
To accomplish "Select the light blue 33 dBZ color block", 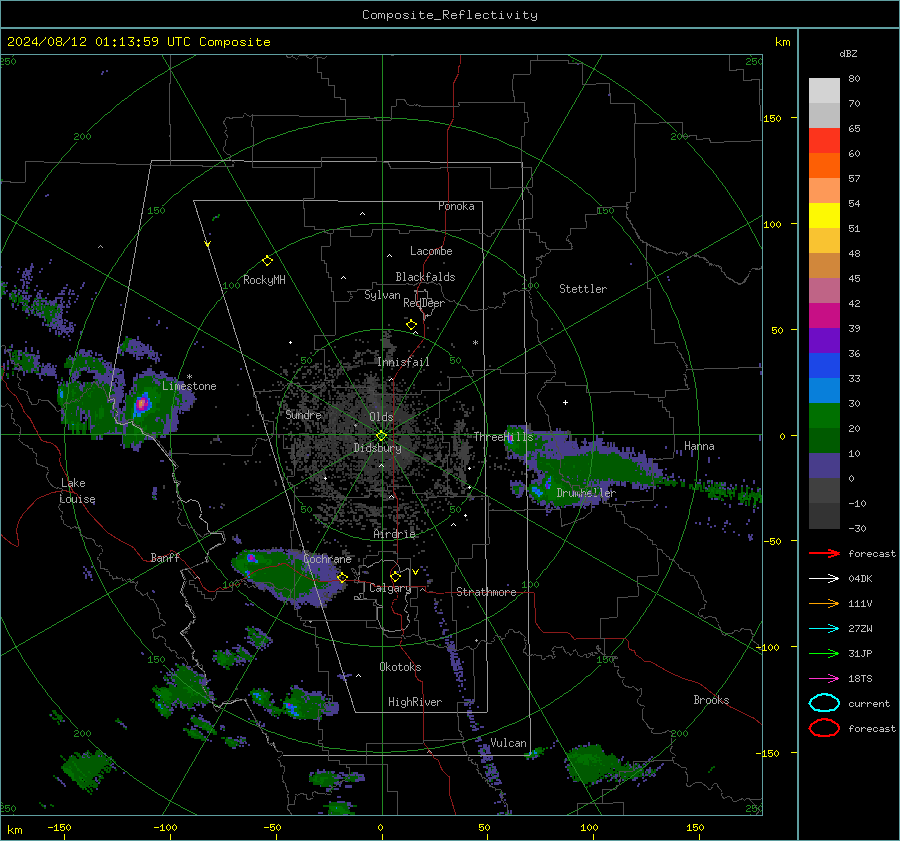I will 824,390.
